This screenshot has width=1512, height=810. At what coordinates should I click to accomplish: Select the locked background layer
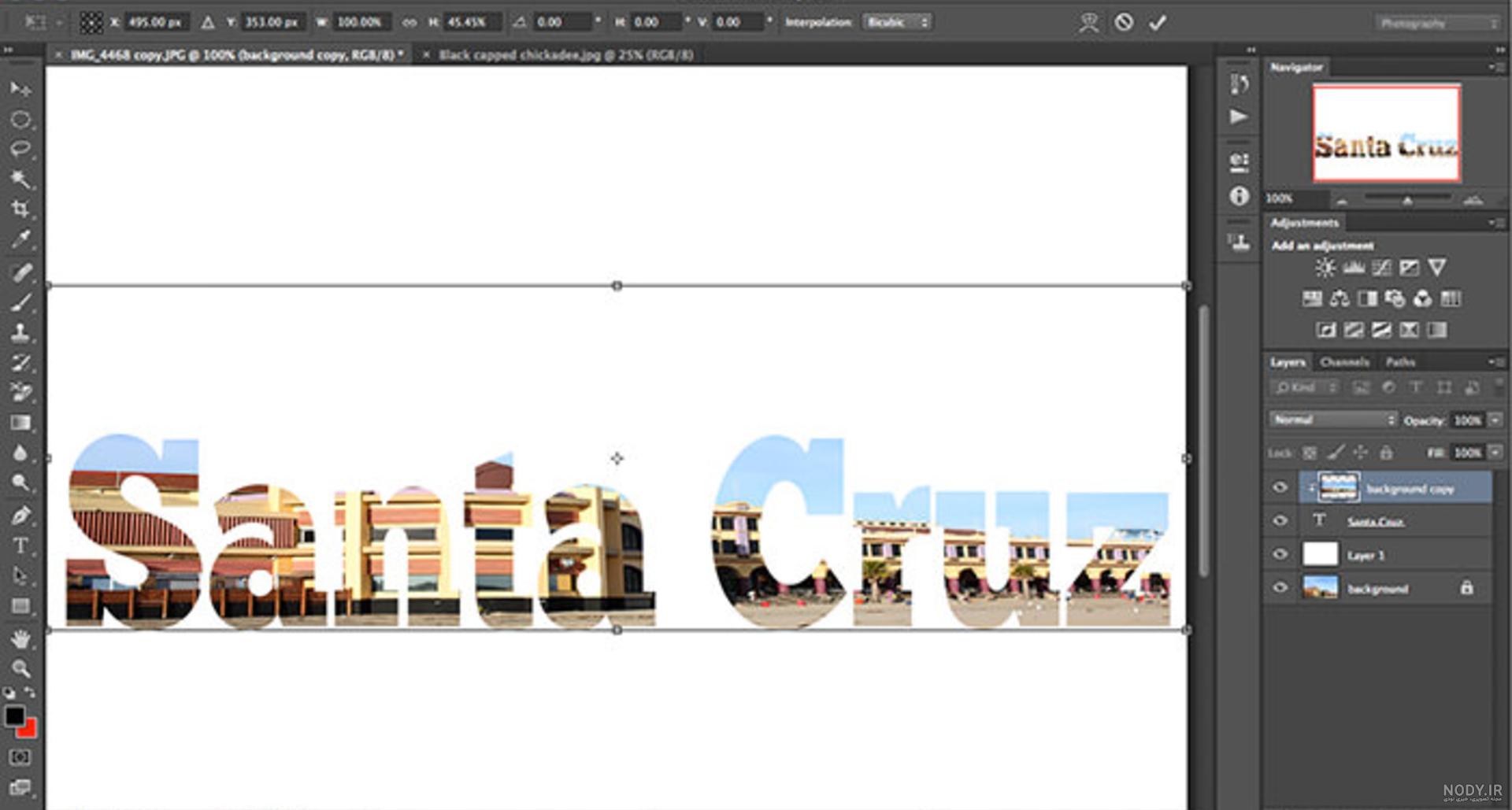(1377, 588)
